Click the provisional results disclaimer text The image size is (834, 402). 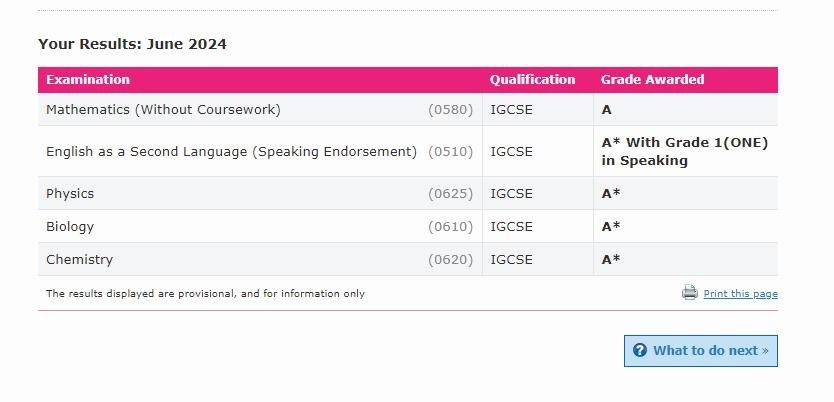point(205,294)
